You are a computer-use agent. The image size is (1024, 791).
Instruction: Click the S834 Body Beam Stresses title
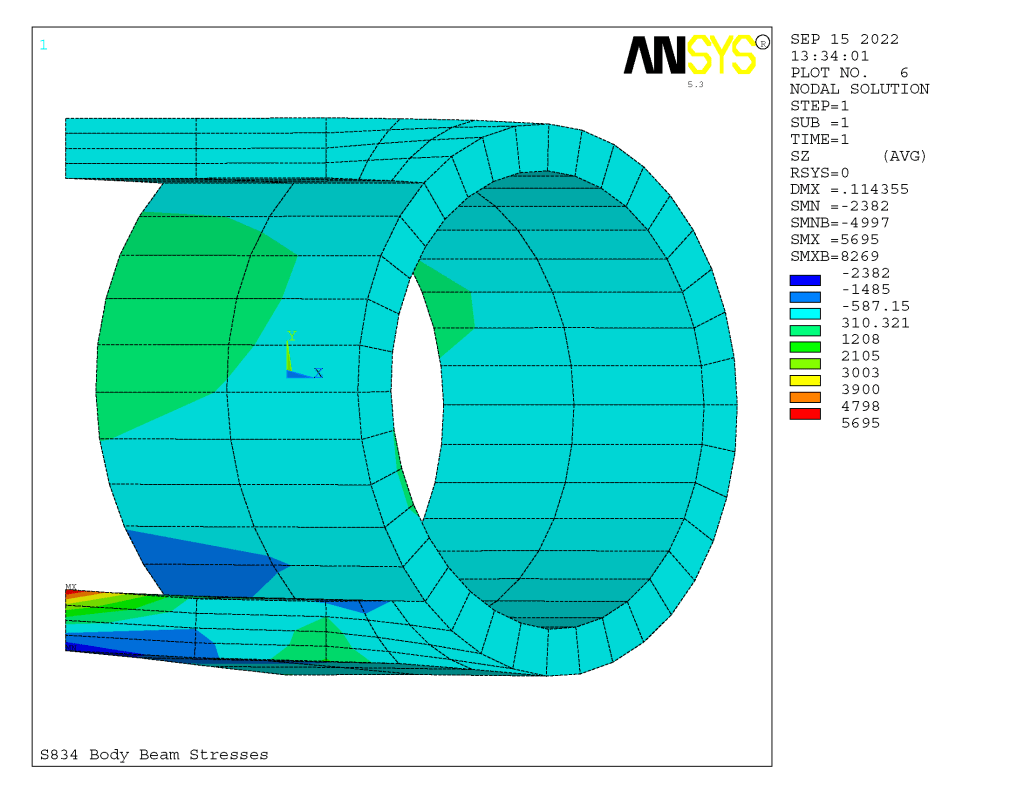click(x=154, y=755)
